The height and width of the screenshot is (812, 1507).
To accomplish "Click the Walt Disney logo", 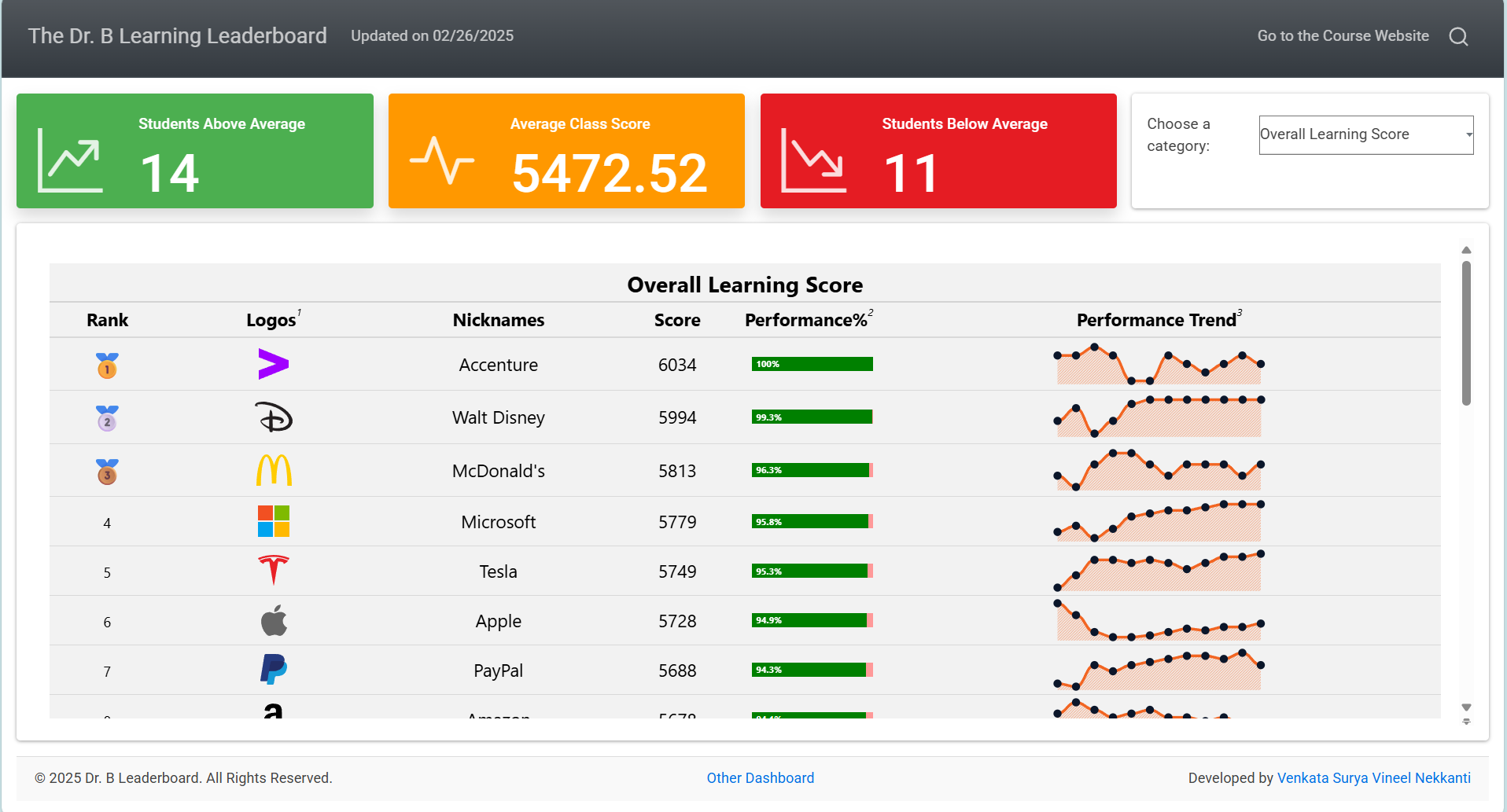I will (x=274, y=417).
